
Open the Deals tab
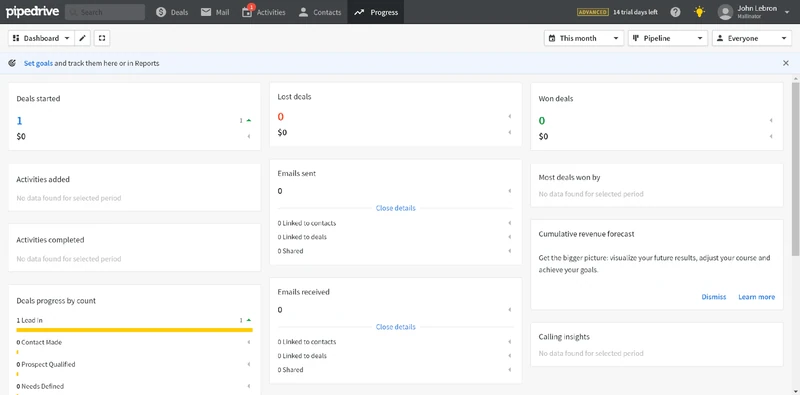pos(172,12)
